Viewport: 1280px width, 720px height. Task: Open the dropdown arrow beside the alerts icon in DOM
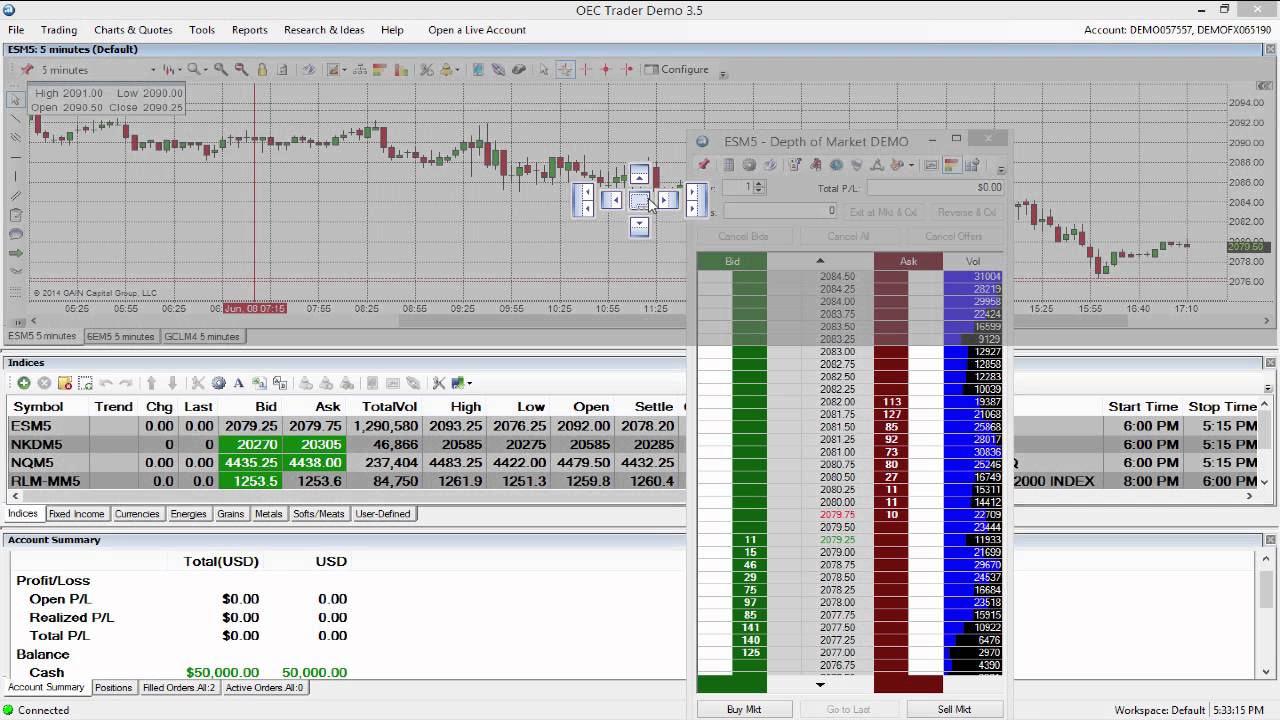(x=910, y=164)
